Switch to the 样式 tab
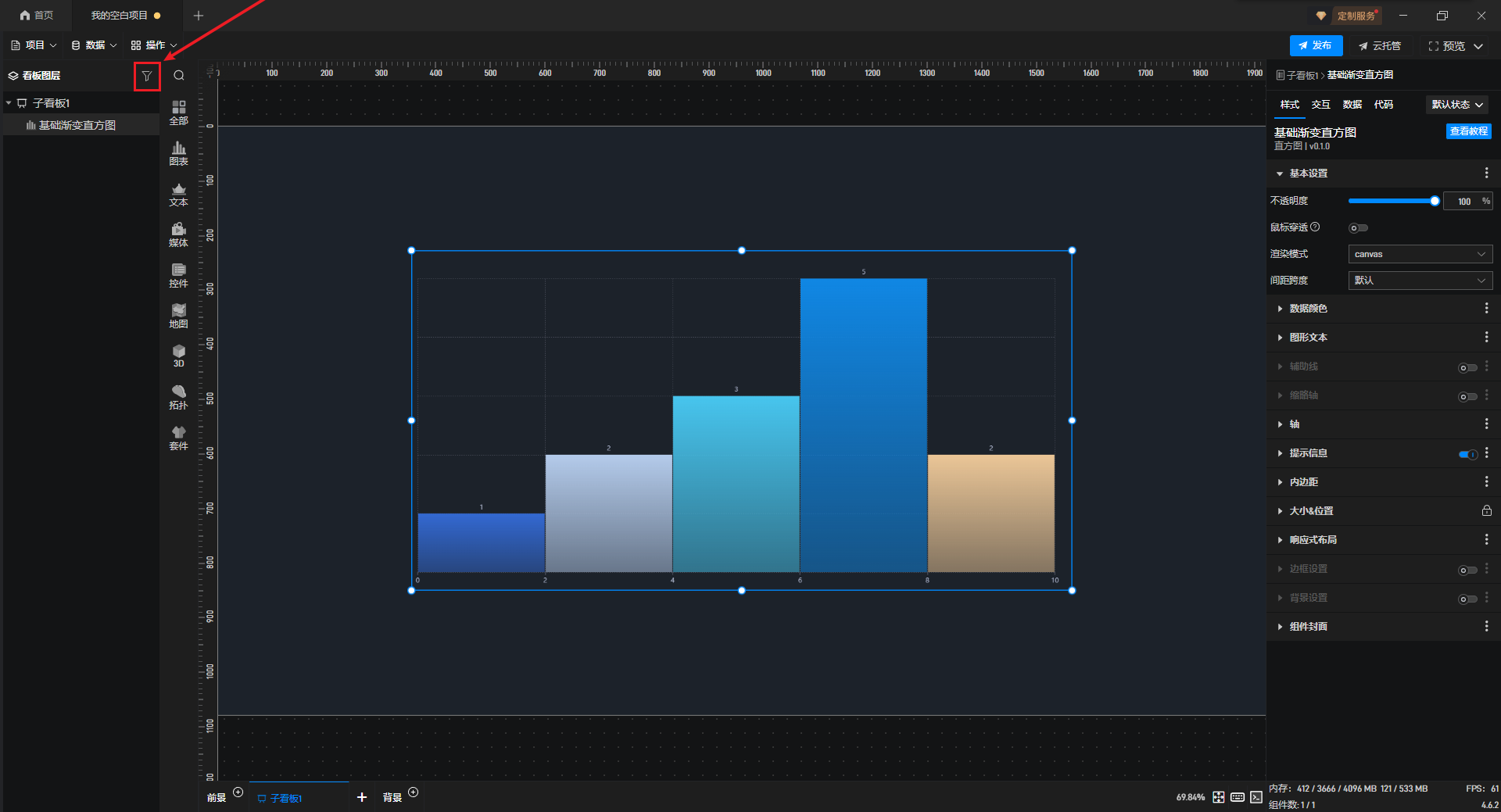The height and width of the screenshot is (812, 1501). point(1289,105)
